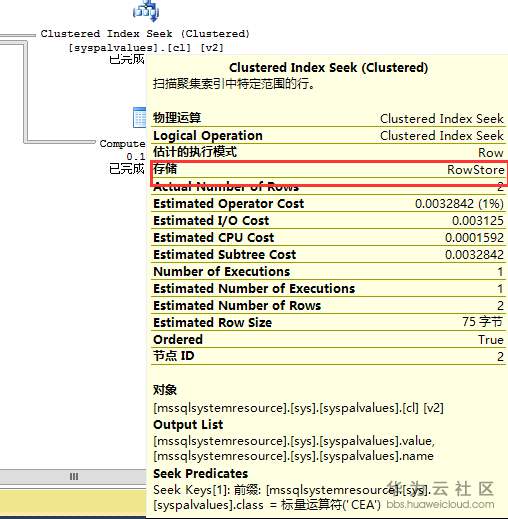Click the 估计的执行模式 row
Viewport: 508px width, 519px height.
328,152
